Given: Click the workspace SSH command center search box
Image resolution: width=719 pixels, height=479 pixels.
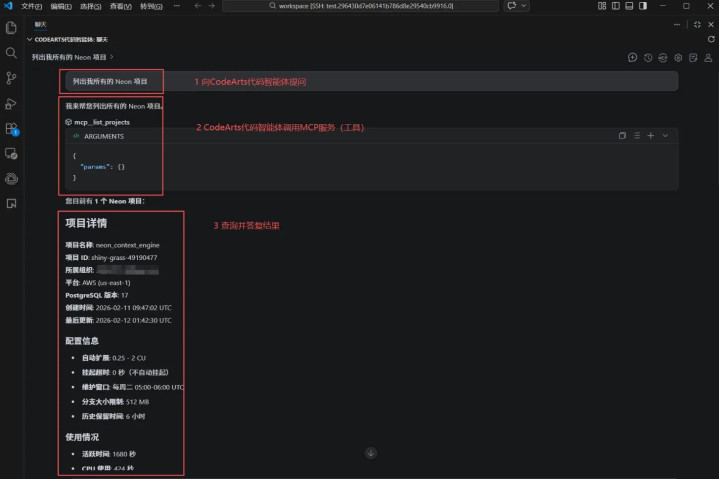Looking at the screenshot, I should 360,6.
